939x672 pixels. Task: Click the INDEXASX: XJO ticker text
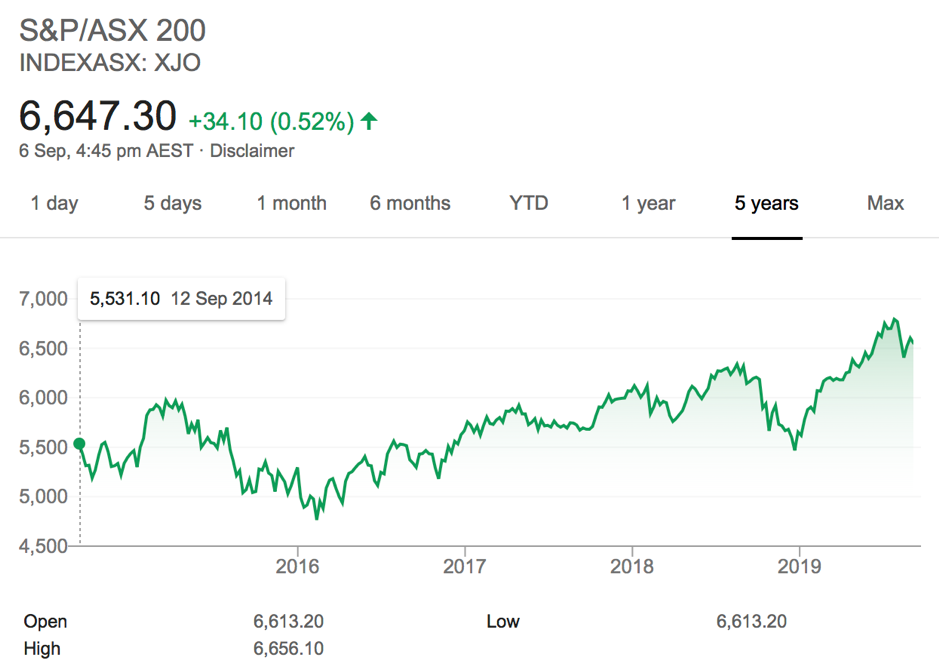click(x=110, y=62)
